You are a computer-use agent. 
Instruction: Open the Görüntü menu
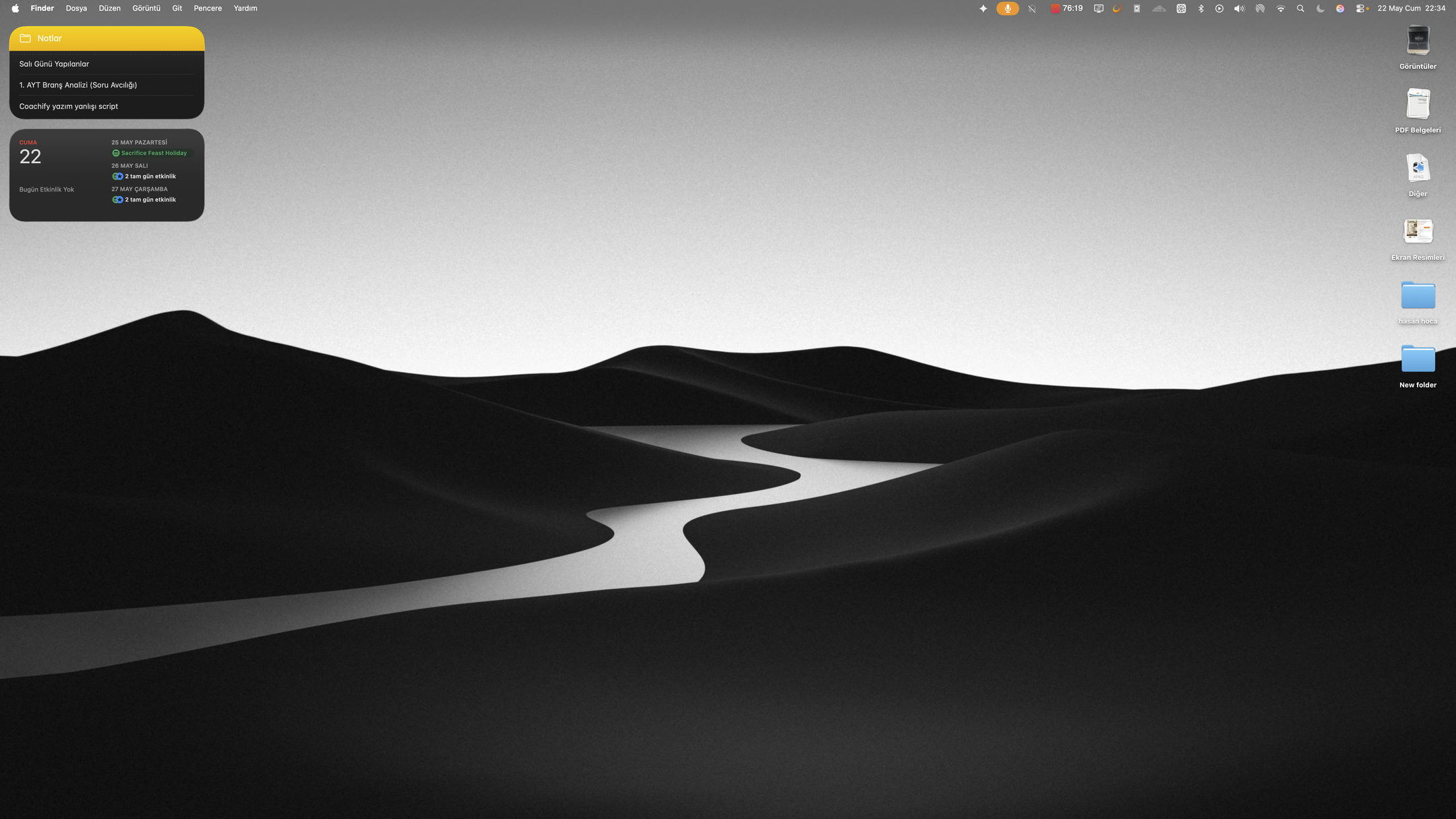click(146, 8)
